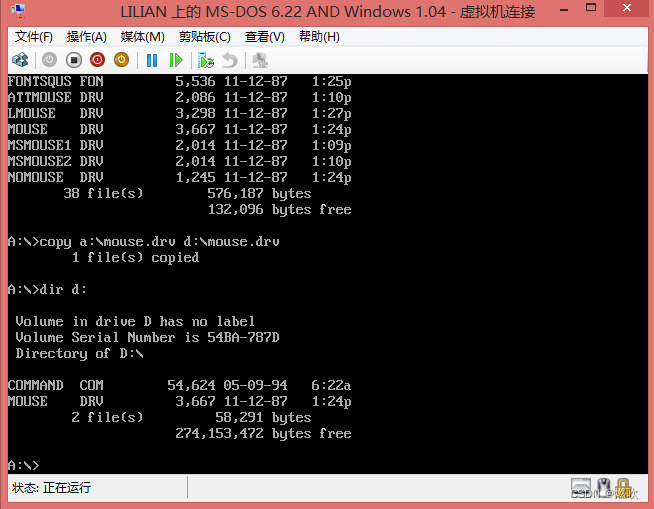Click the Volume Serial Number 54BA-787D line
Viewport: 654px width, 509px height.
pyautogui.click(x=148, y=337)
